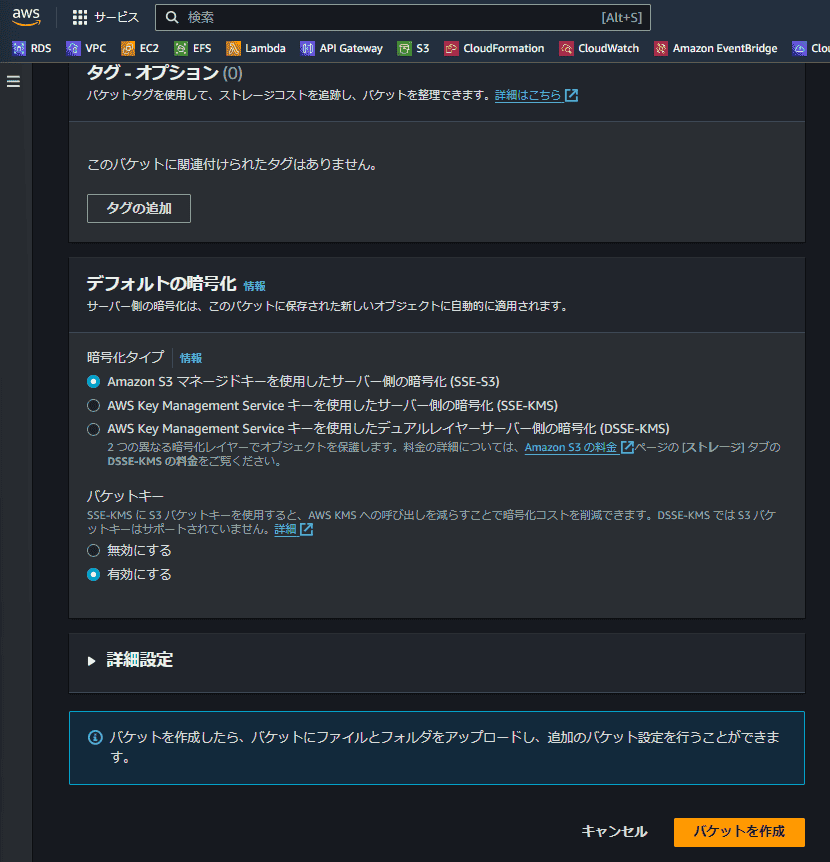
Task: Click the Lambda shortcut icon
Action: point(233,48)
